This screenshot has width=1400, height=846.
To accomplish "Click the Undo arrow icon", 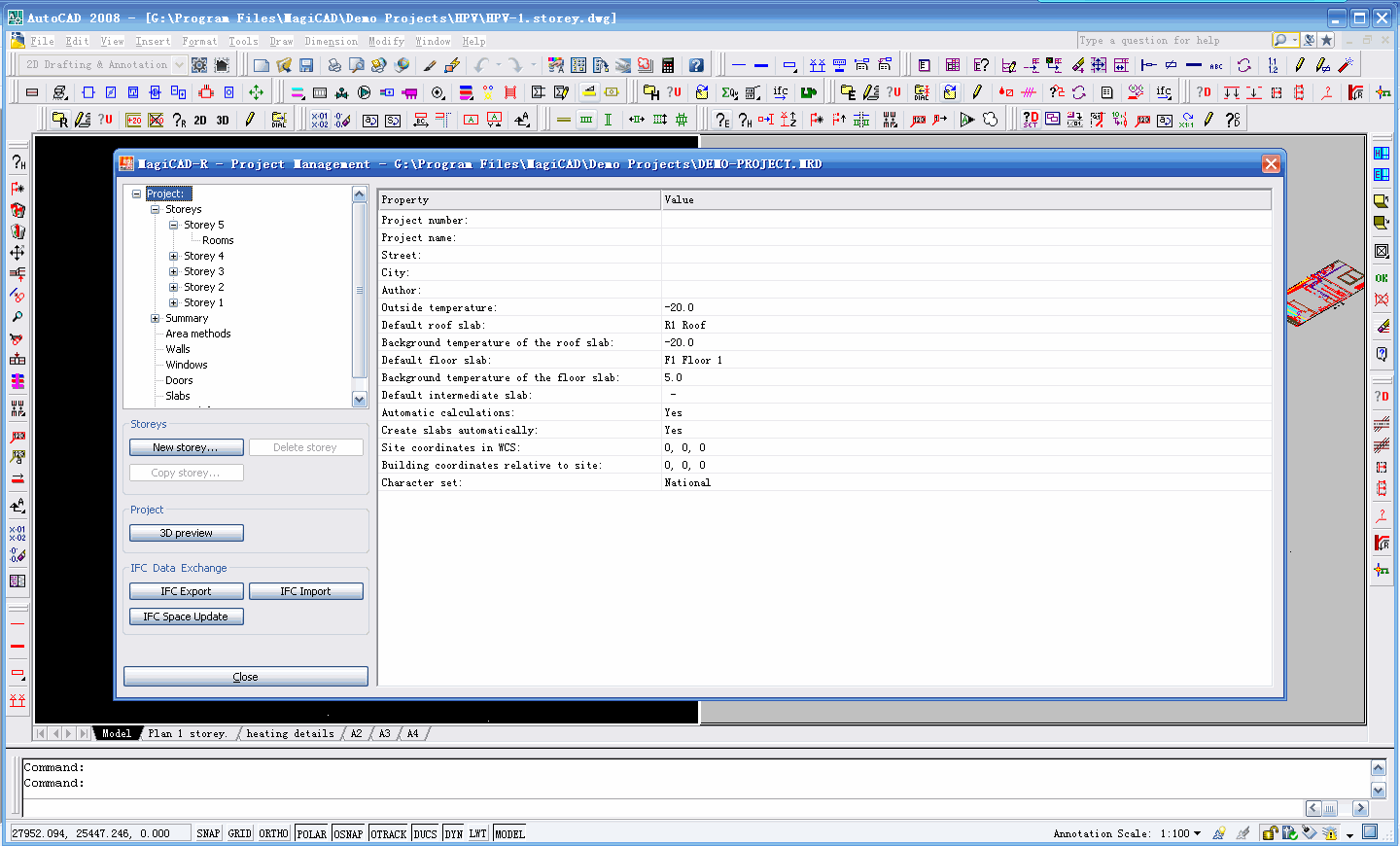I will [481, 65].
